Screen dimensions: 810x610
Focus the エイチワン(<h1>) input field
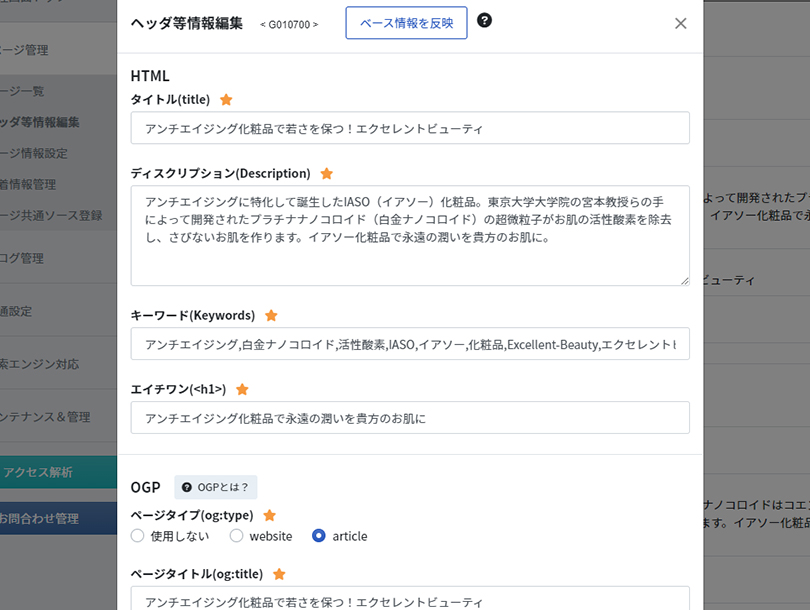pos(410,417)
